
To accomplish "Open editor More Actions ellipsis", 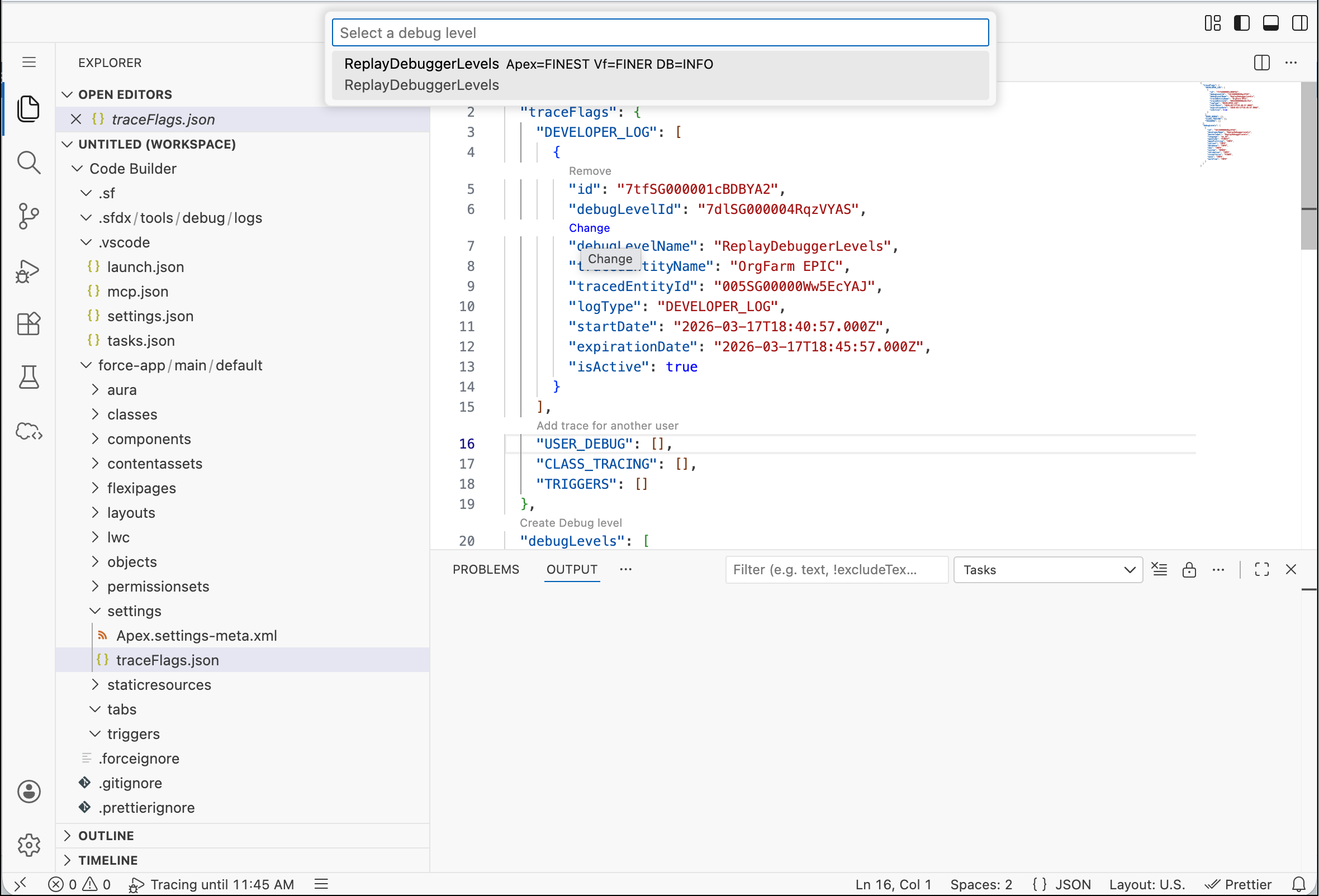I will (1291, 63).
